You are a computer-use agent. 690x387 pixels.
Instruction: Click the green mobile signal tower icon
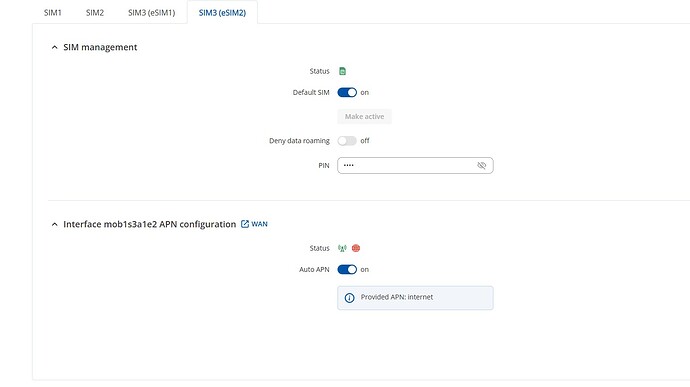pos(342,248)
